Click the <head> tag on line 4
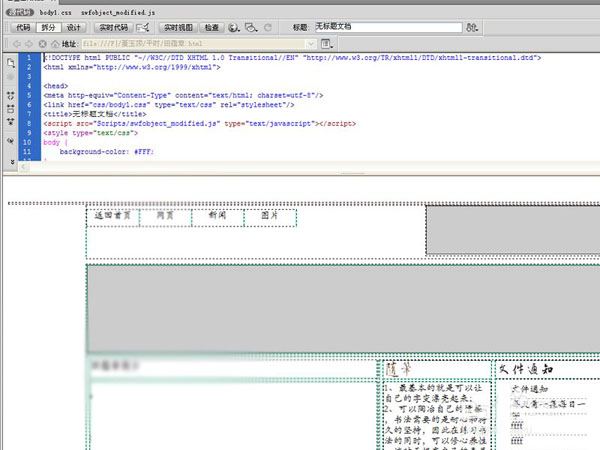 click(56, 86)
